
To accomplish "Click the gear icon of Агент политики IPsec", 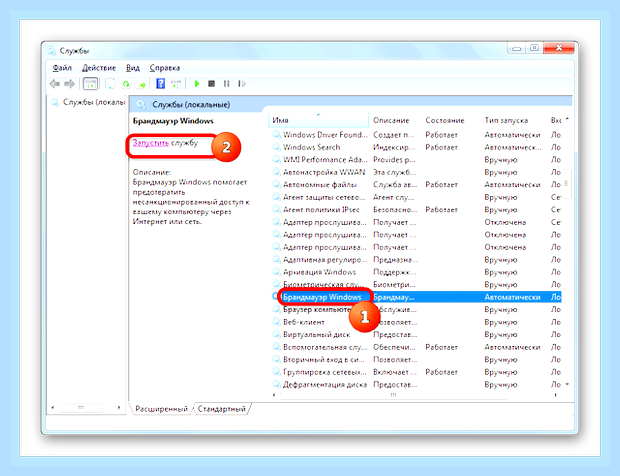I will click(x=276, y=210).
